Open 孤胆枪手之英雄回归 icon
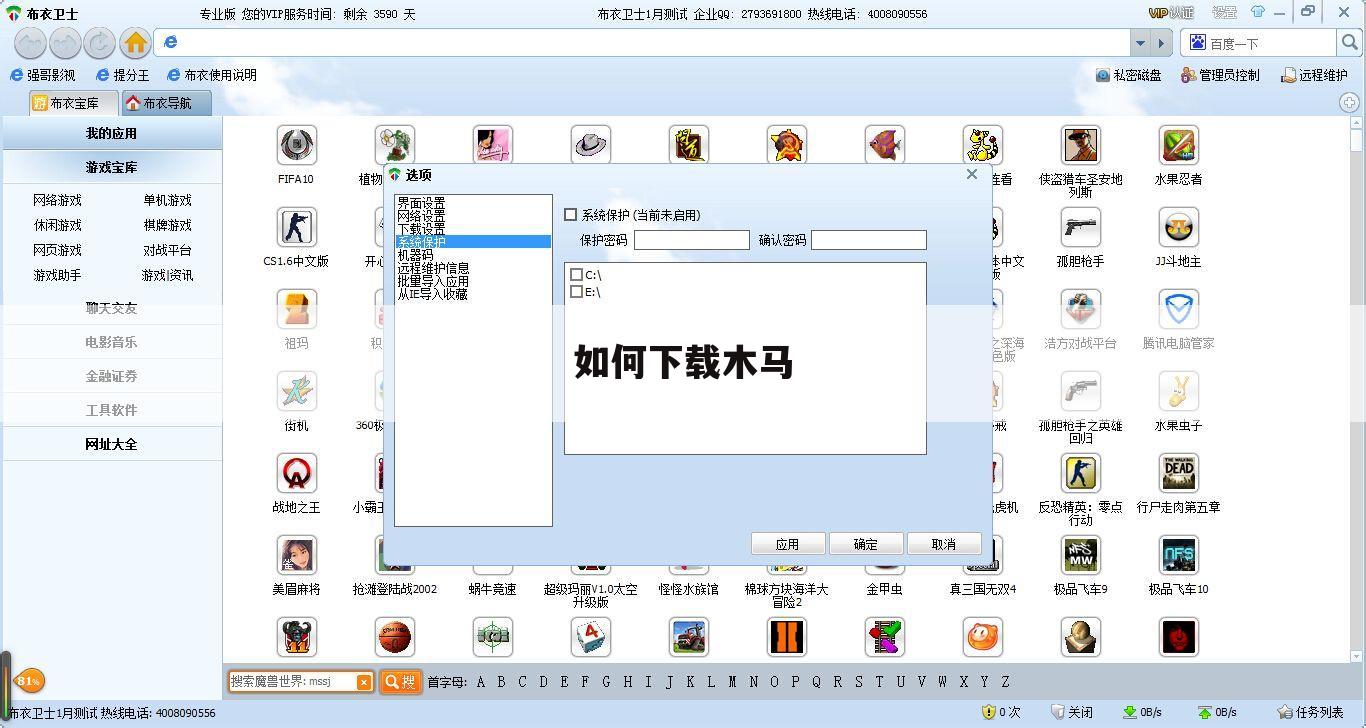The image size is (1366, 728). tap(1080, 392)
